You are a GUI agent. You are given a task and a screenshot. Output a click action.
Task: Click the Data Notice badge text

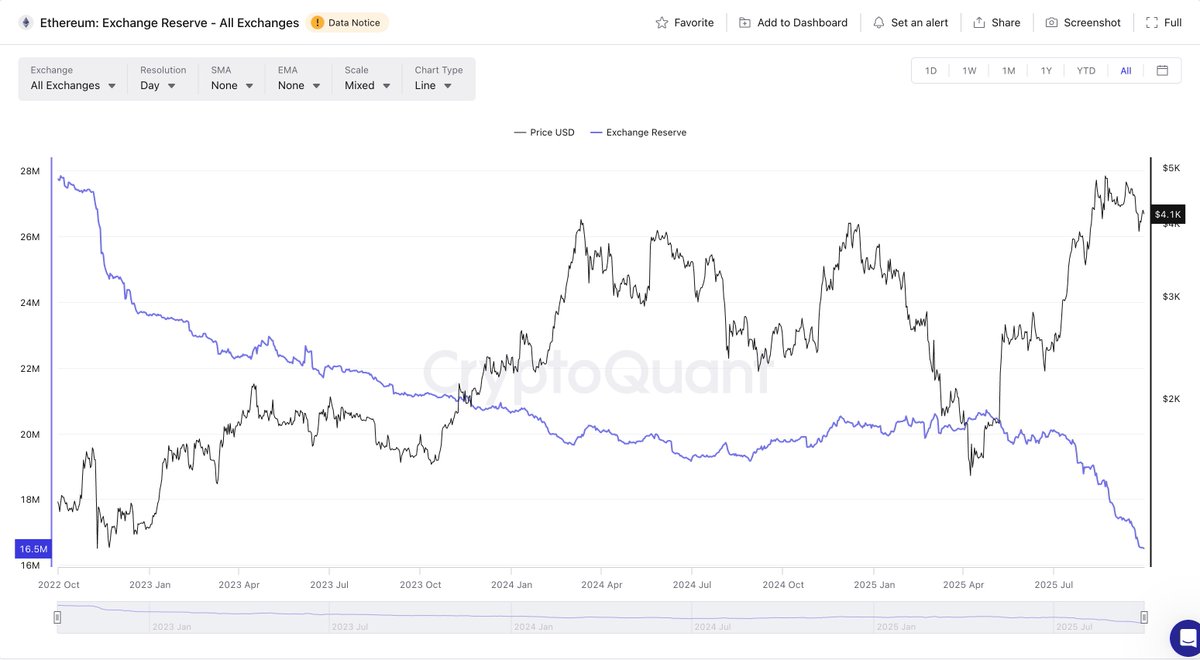[x=354, y=22]
